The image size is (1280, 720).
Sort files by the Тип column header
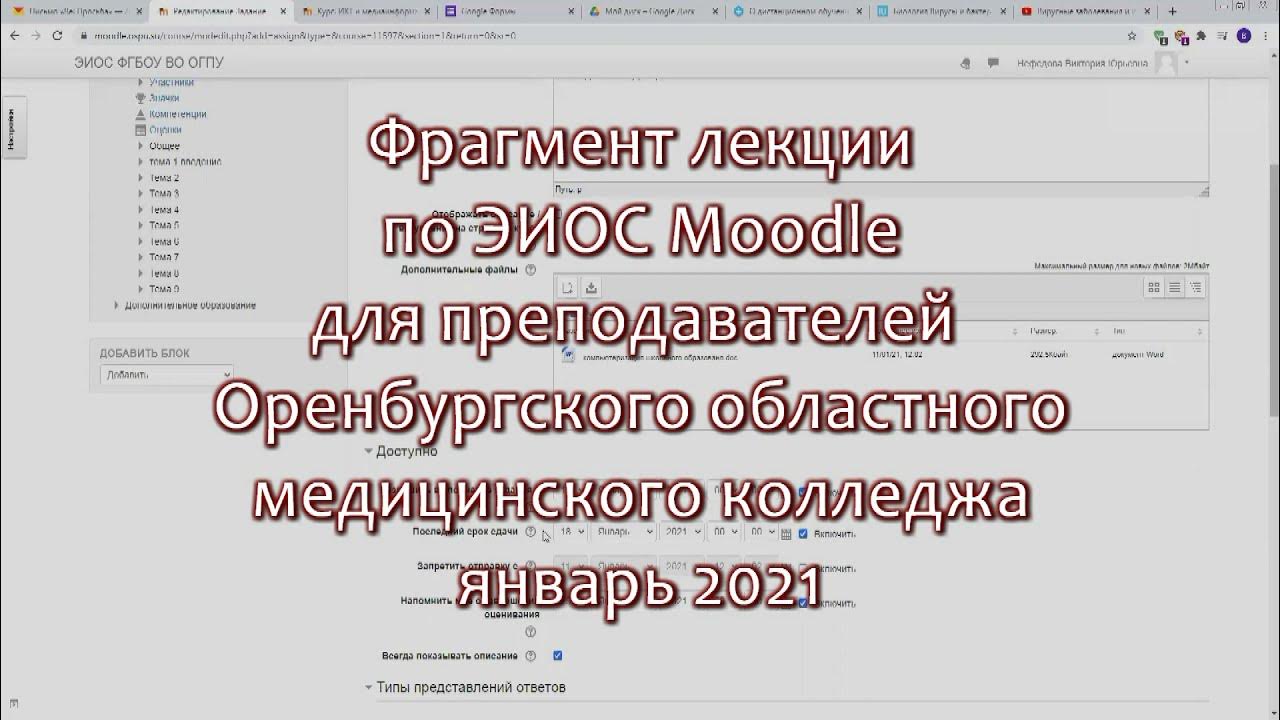click(x=1118, y=331)
